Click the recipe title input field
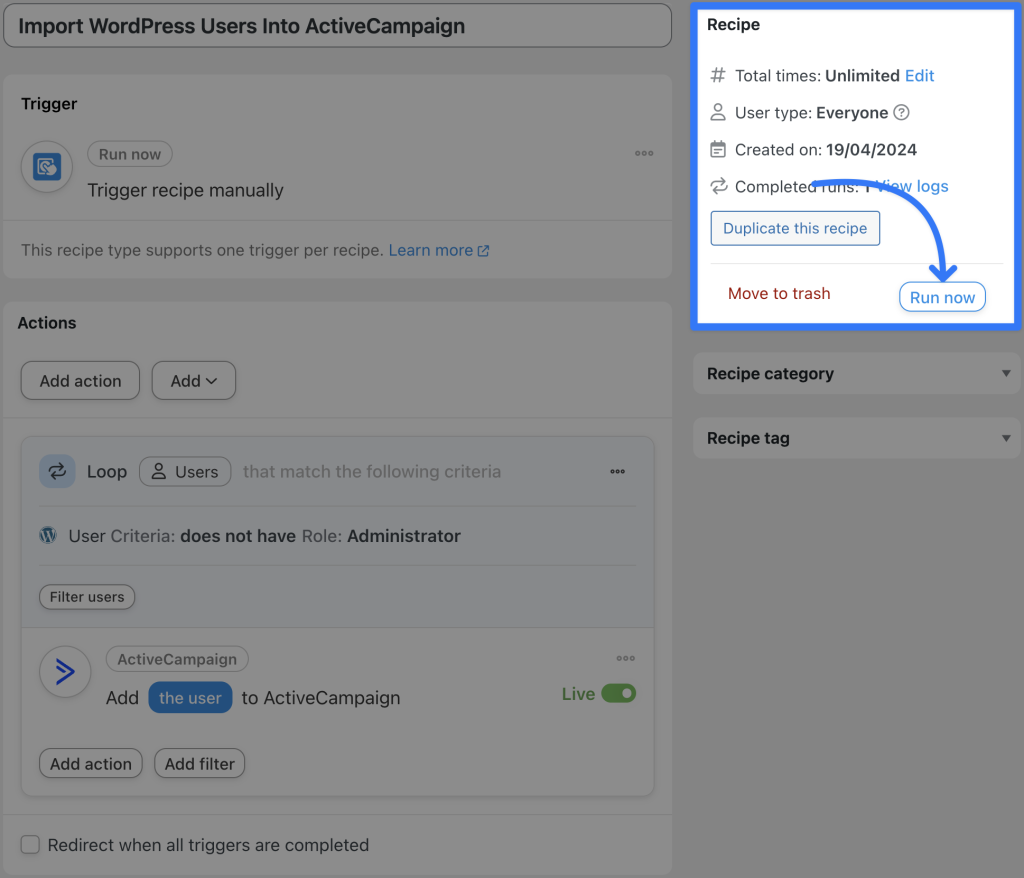 pyautogui.click(x=337, y=25)
